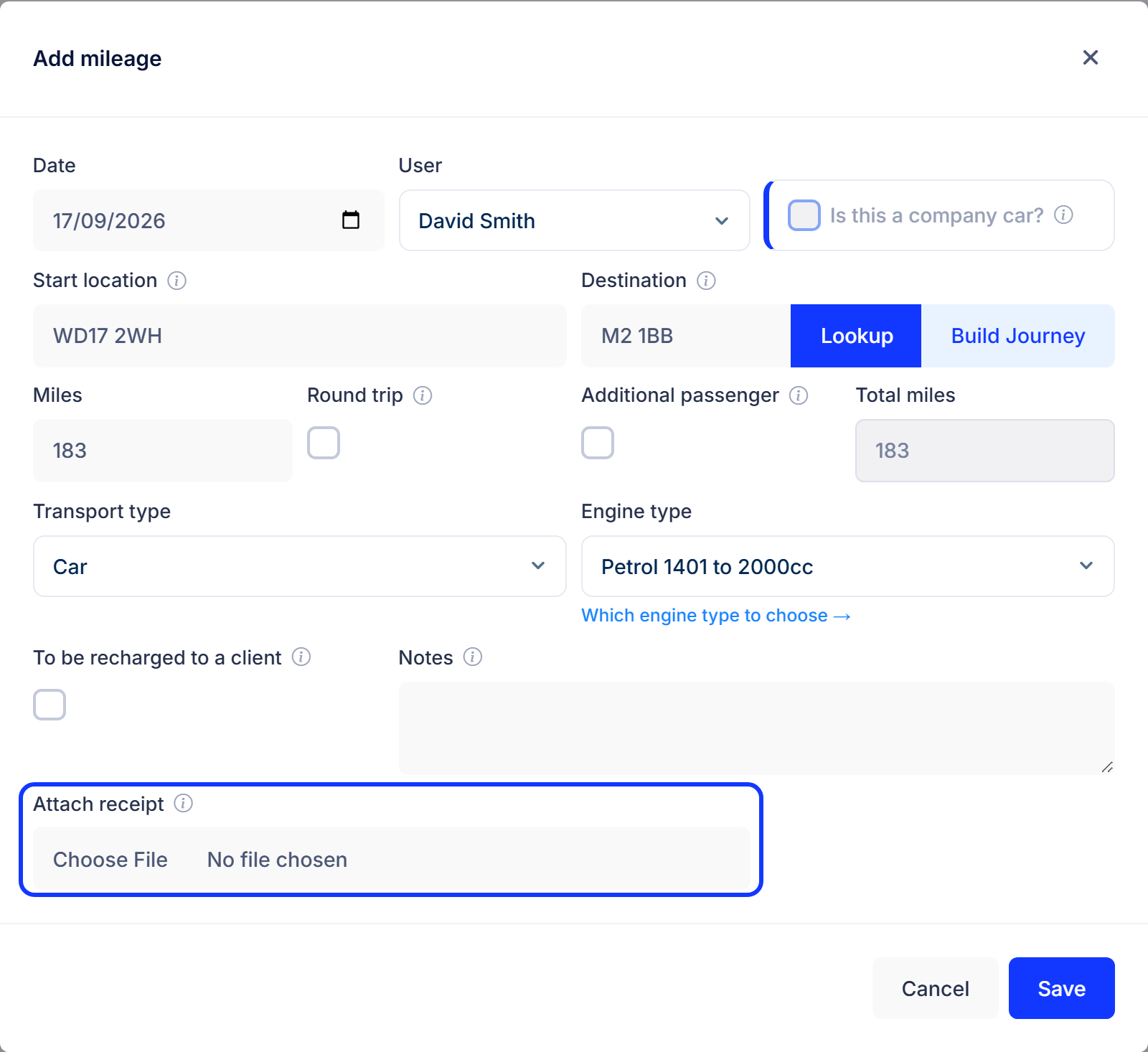Focus the Date field showing 17/09/2026
1148x1052 pixels.
pyautogui.click(x=208, y=220)
